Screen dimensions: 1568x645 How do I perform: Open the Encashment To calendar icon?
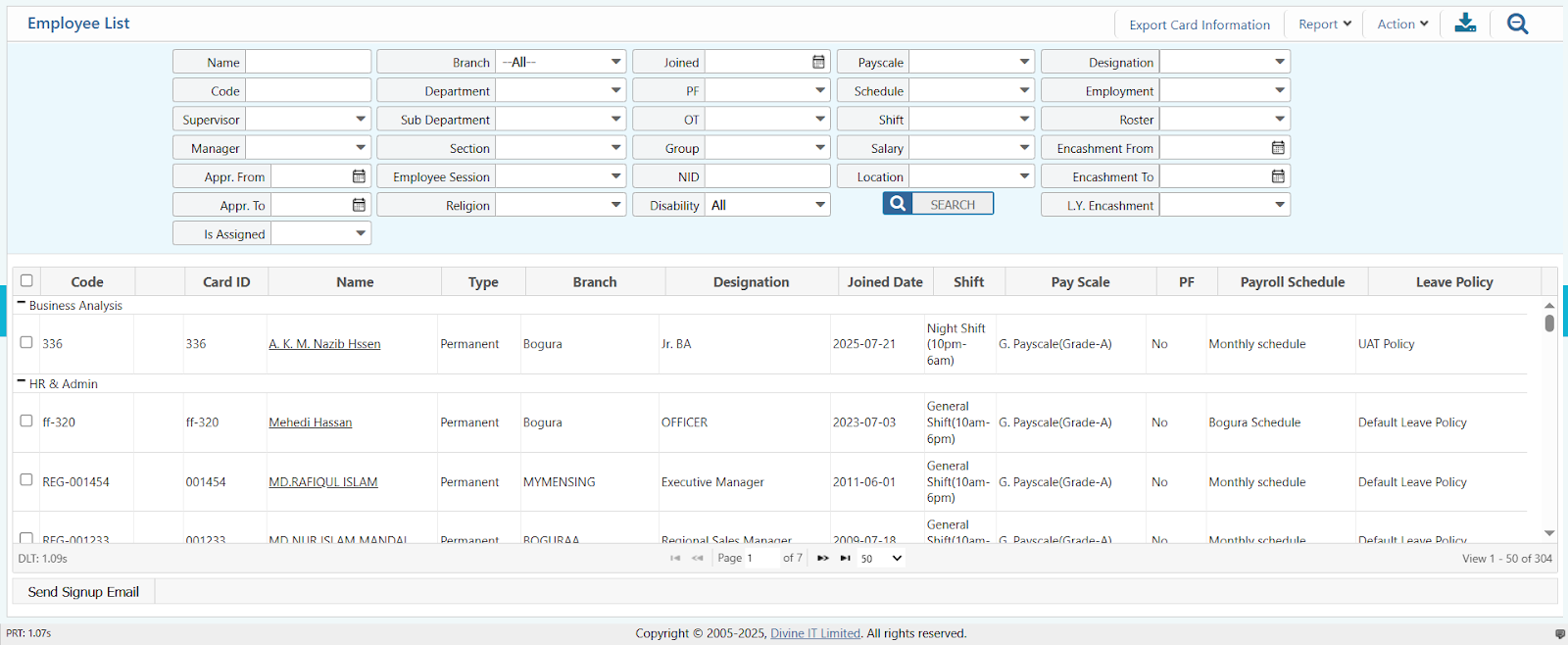pos(1278,176)
